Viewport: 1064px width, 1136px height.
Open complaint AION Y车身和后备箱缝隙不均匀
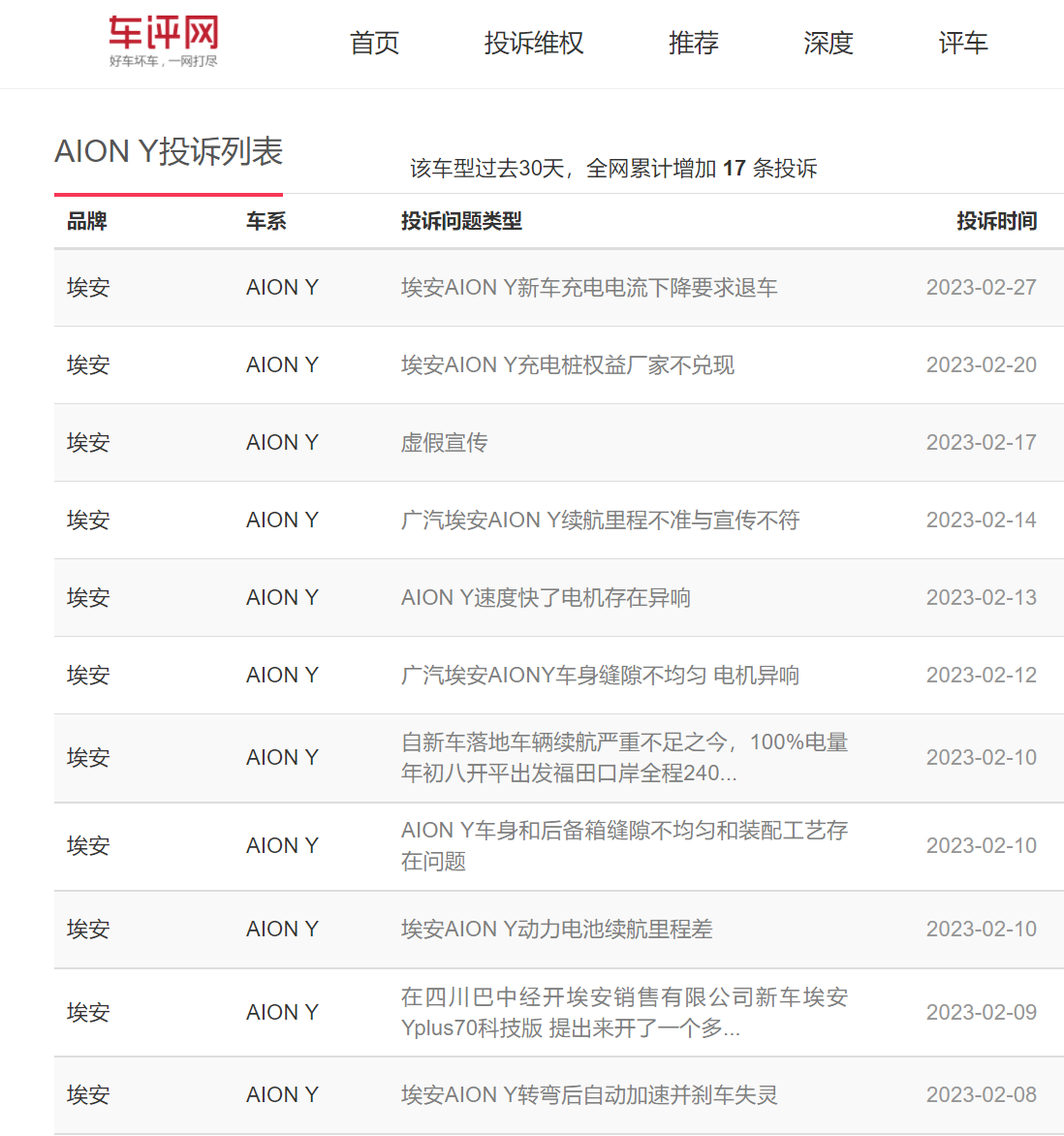pos(624,846)
